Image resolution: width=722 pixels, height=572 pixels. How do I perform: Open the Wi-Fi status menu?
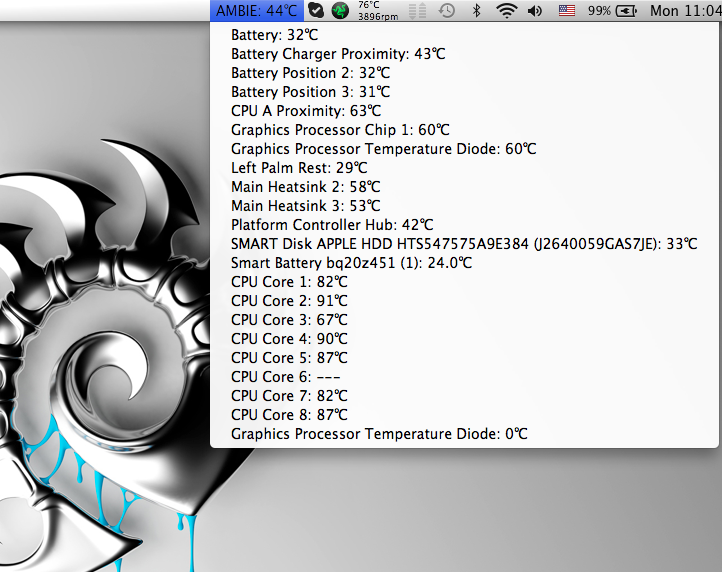(507, 11)
